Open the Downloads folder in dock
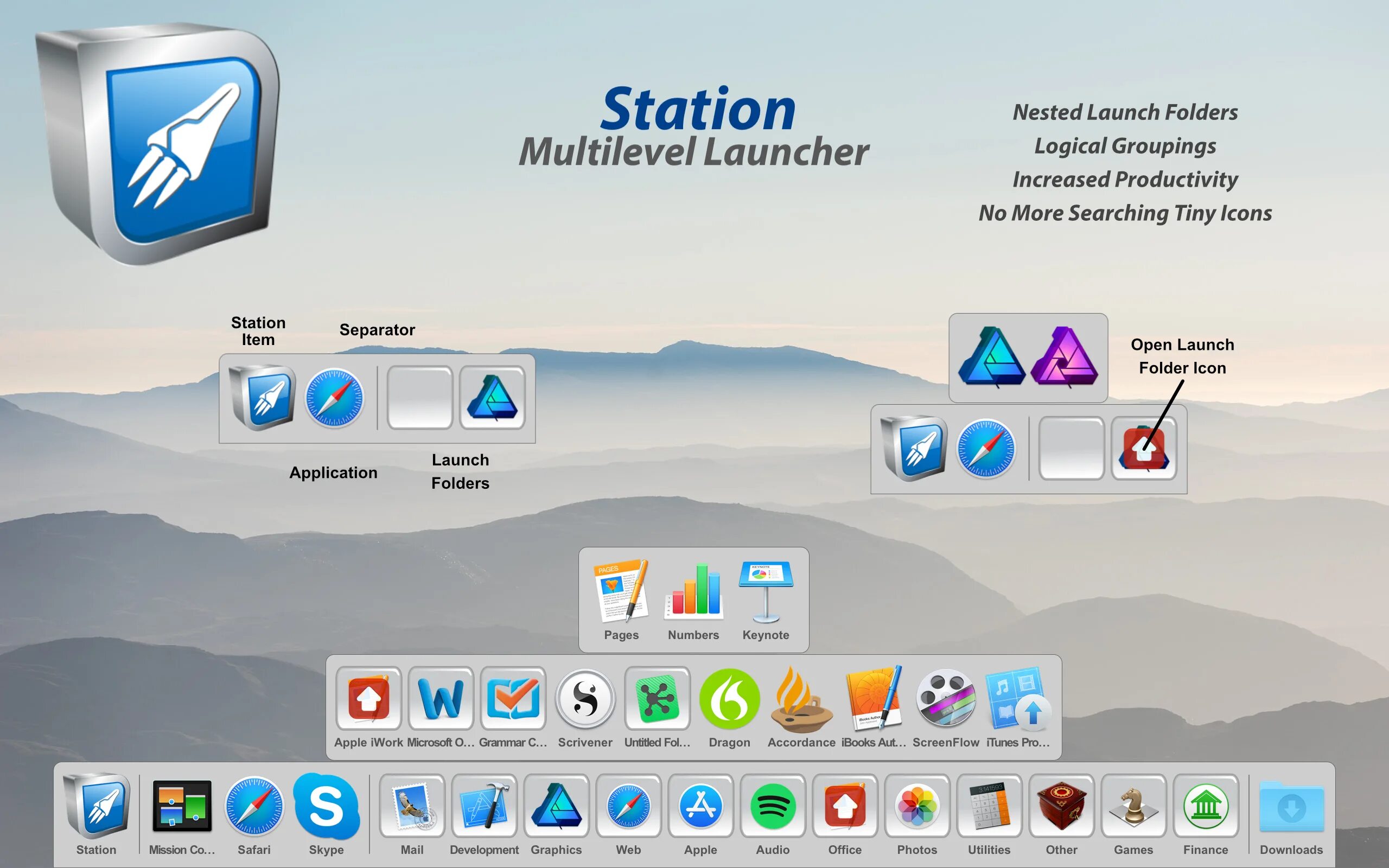The image size is (1389, 868). pyautogui.click(x=1291, y=806)
